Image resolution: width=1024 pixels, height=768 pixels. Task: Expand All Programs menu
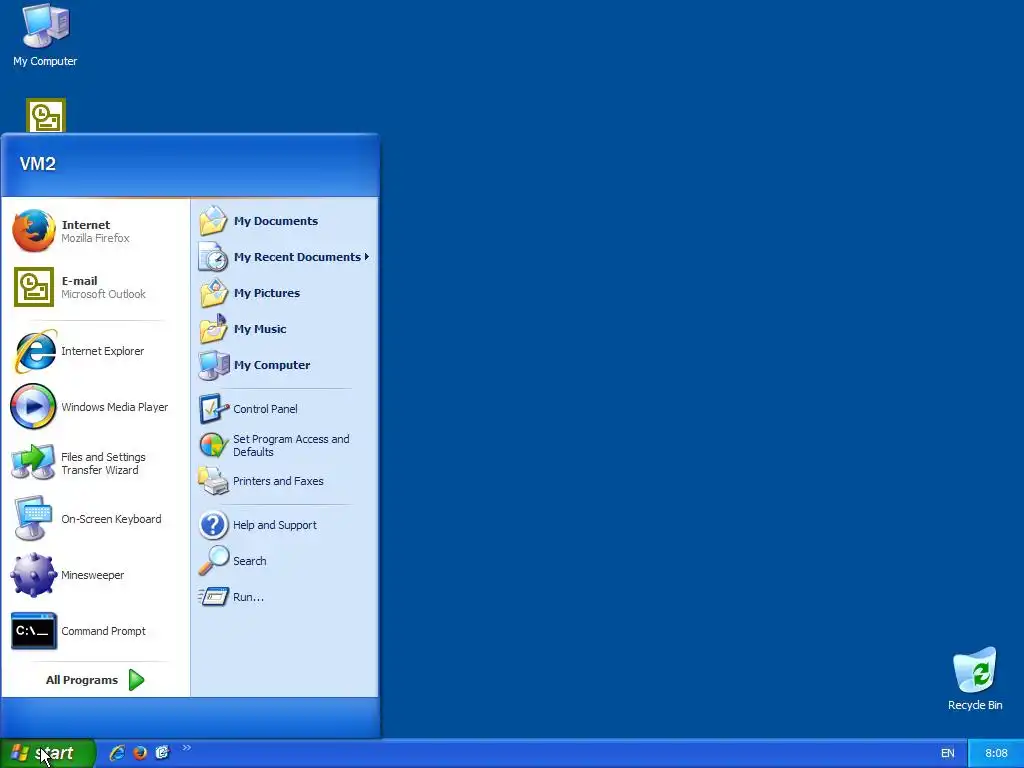coord(95,680)
